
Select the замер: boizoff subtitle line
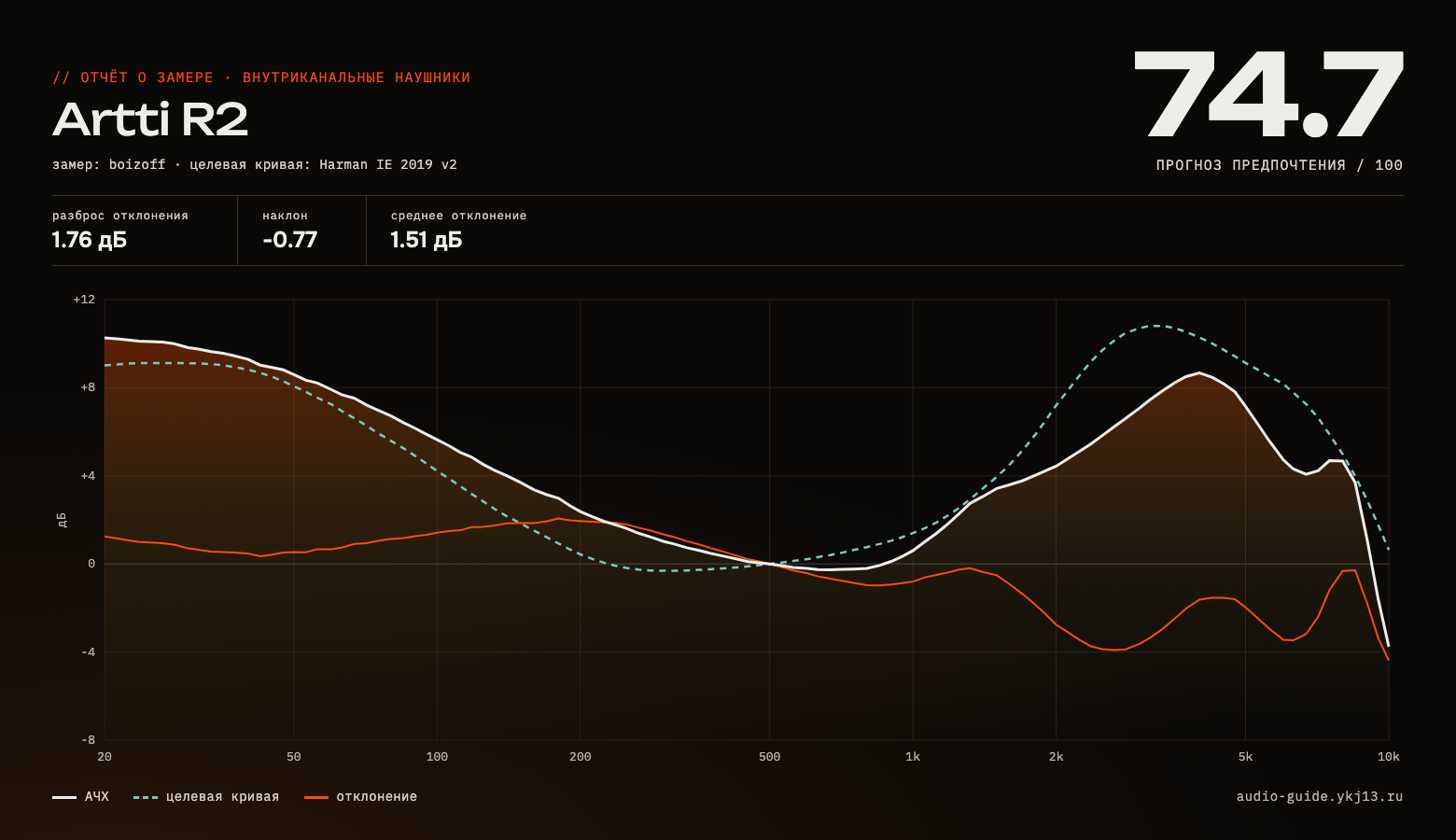pyautogui.click(x=255, y=164)
